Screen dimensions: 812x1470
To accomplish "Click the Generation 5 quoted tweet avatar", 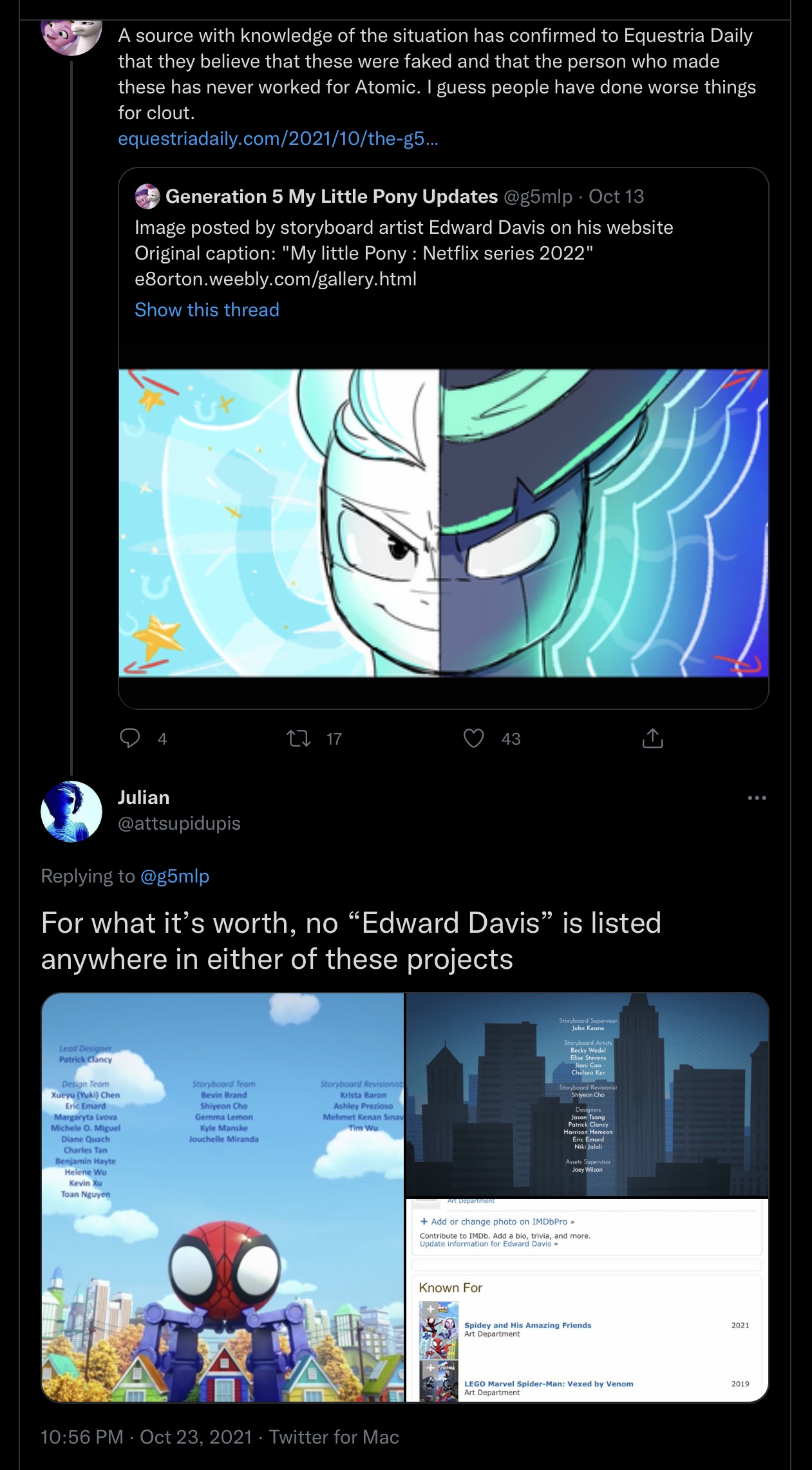I will tap(147, 196).
